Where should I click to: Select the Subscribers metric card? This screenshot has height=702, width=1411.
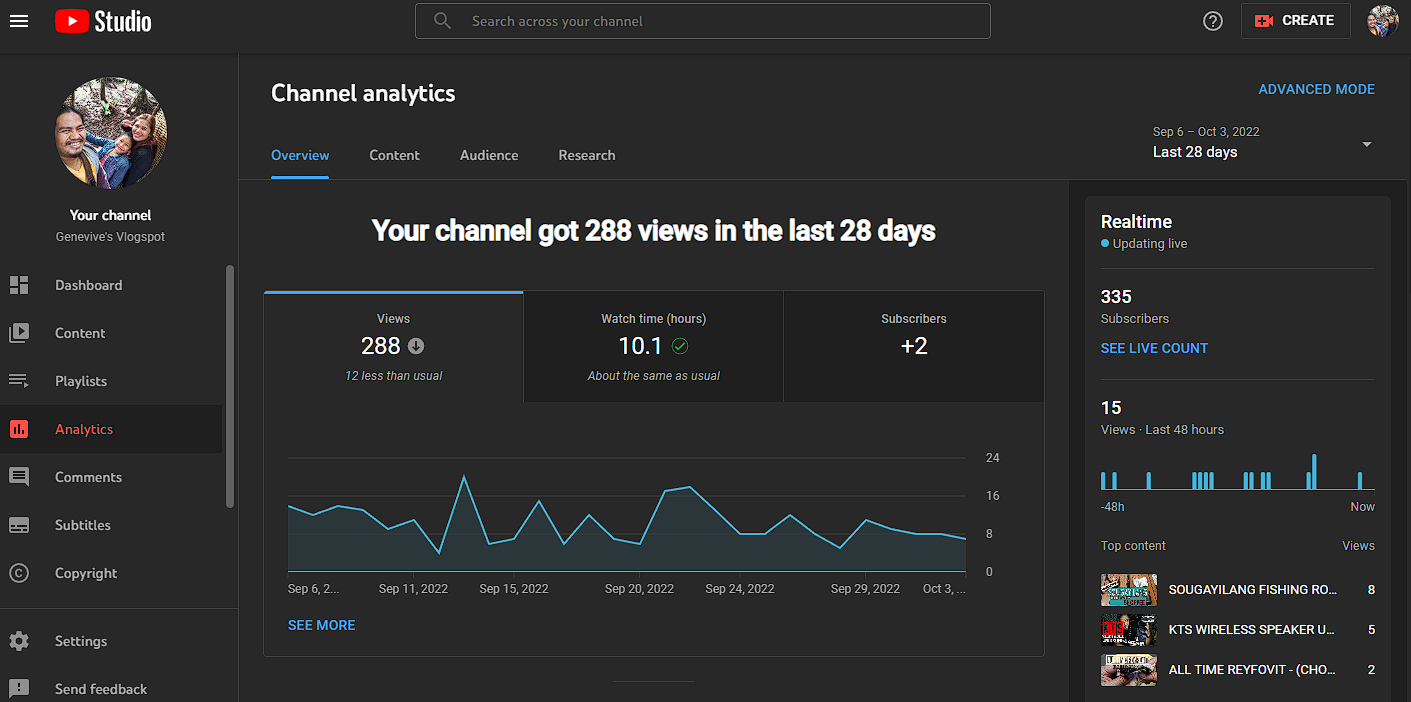[914, 347]
